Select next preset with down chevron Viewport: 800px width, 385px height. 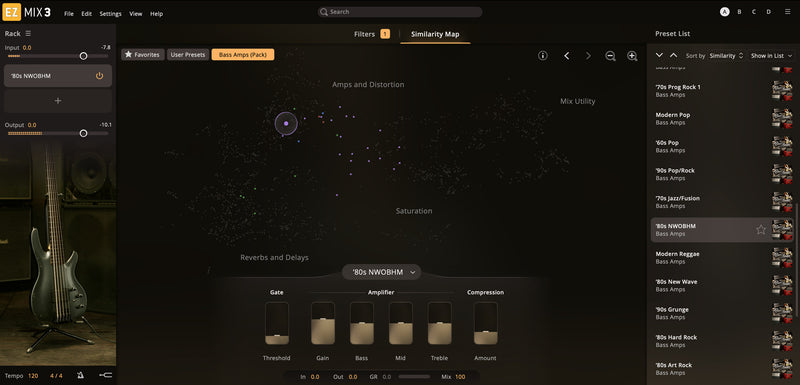pos(659,55)
